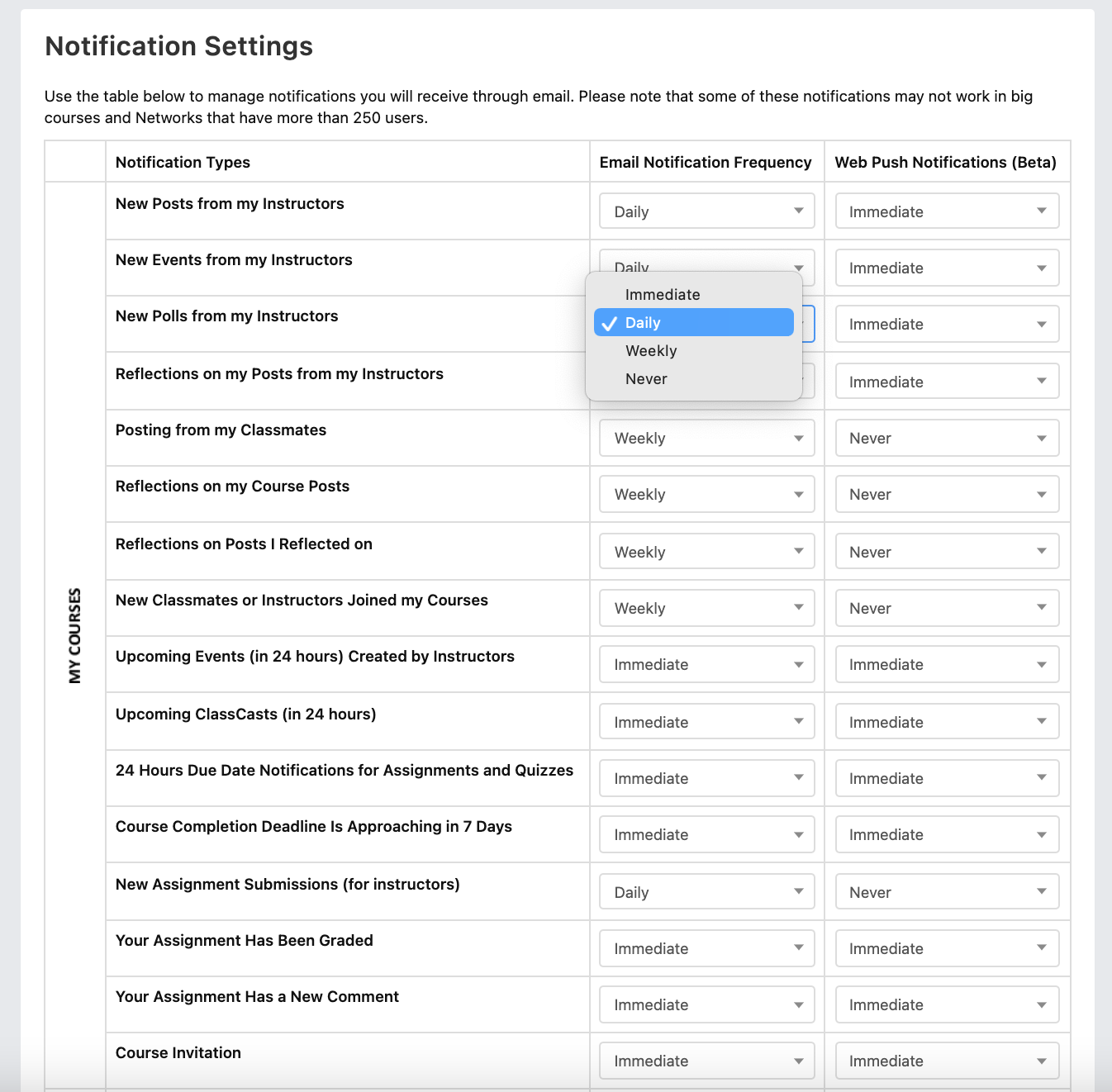Image resolution: width=1112 pixels, height=1092 pixels.
Task: Open email frequency dropdown for Posting from my Classmates
Action: pyautogui.click(x=707, y=438)
